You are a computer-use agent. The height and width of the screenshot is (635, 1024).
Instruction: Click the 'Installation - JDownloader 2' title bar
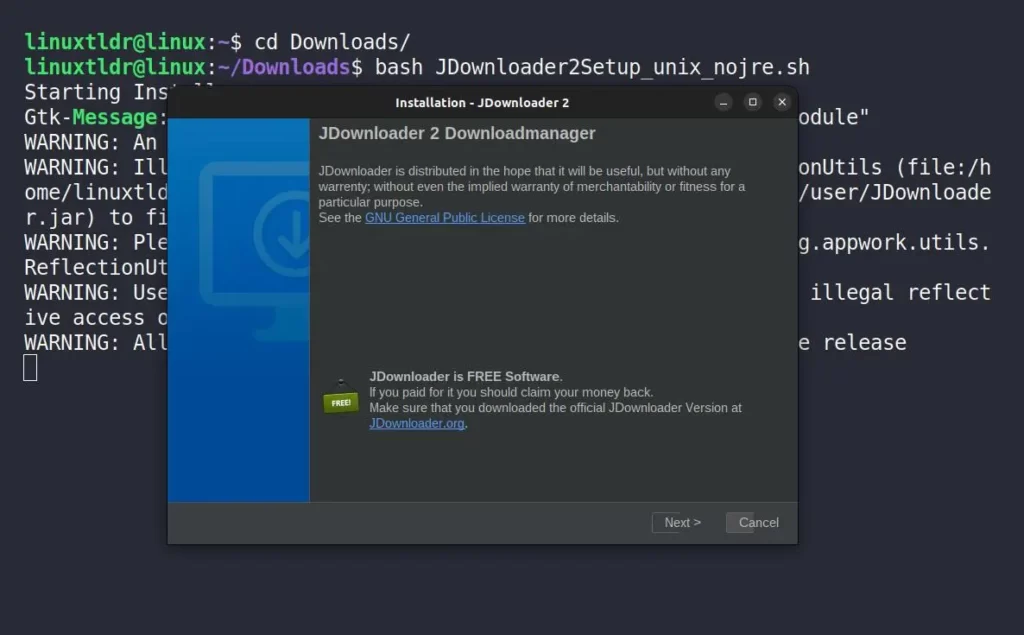482,103
